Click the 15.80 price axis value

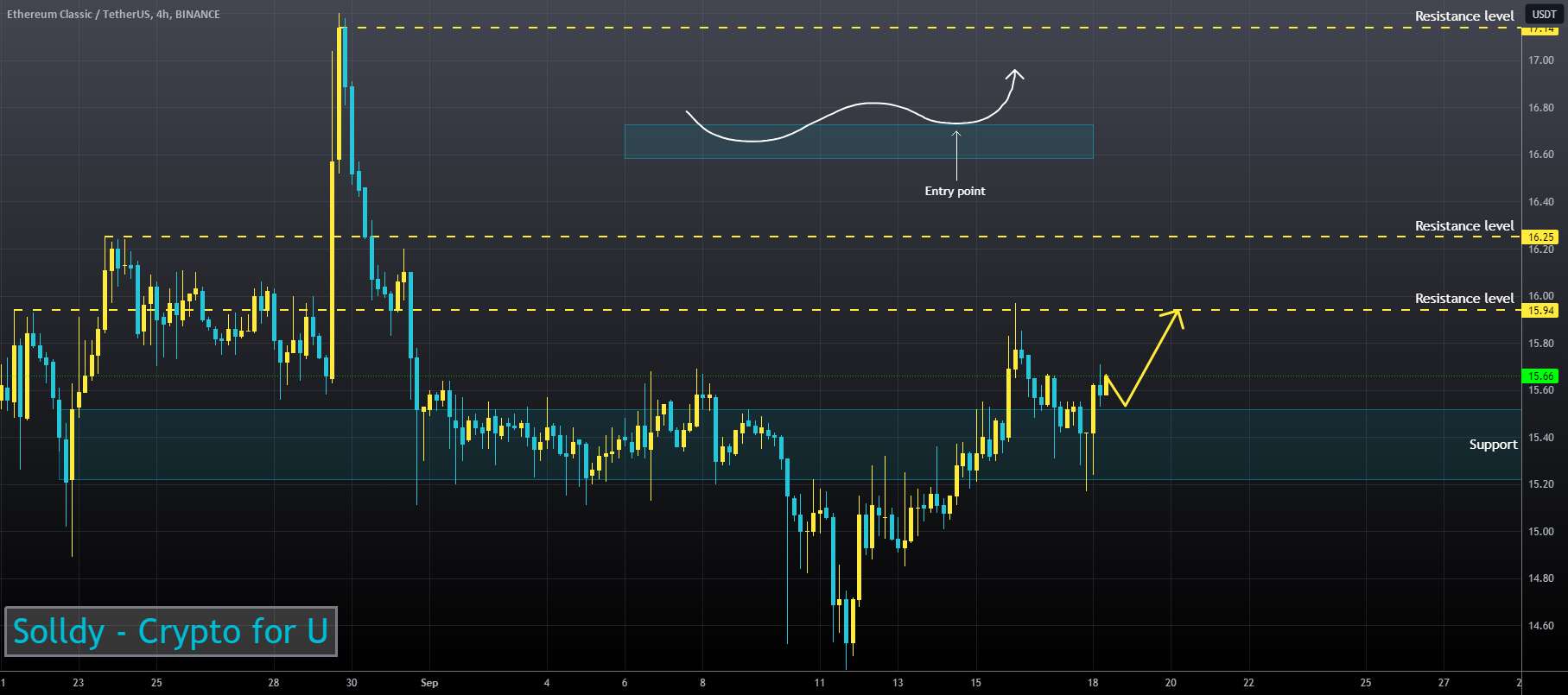click(1541, 344)
